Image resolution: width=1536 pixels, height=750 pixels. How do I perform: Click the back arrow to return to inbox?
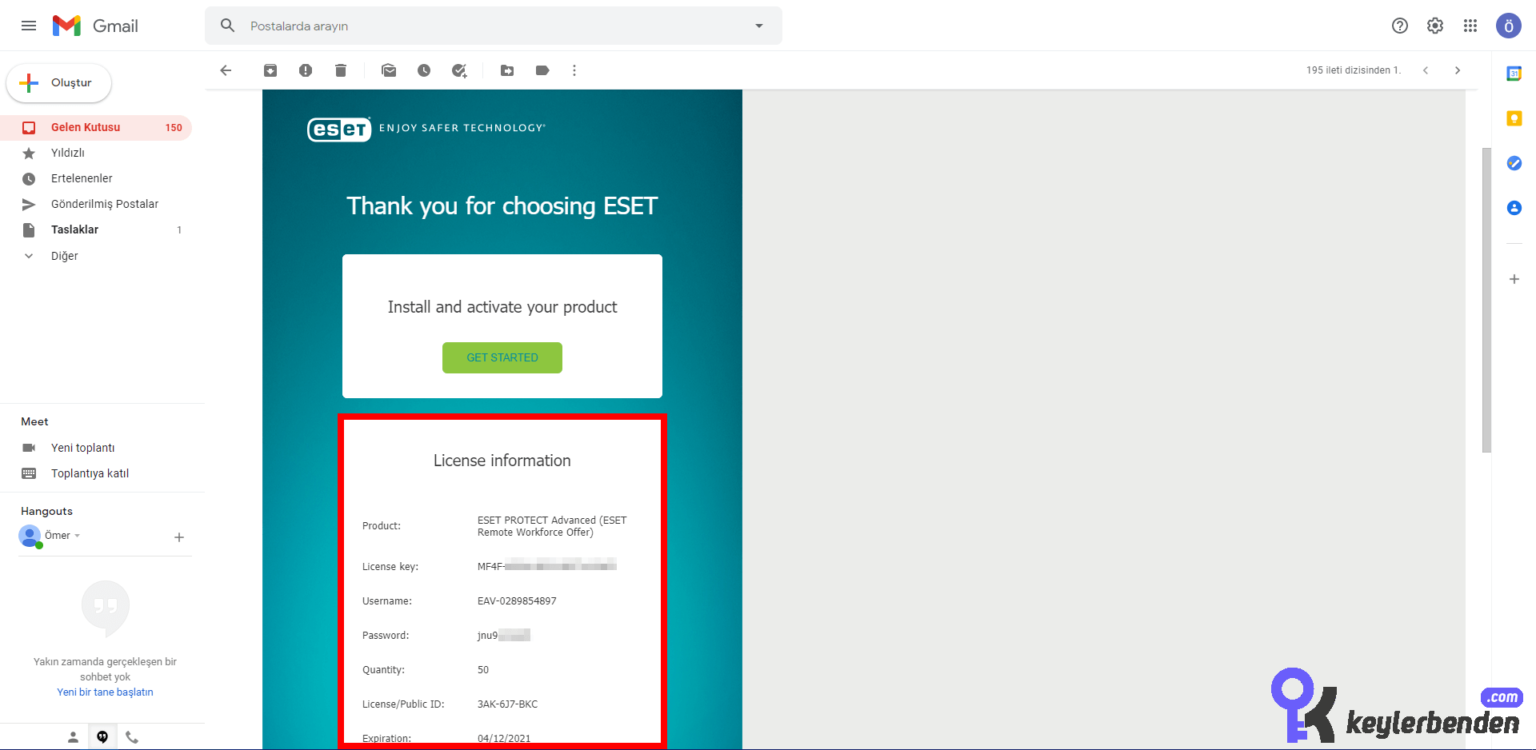[226, 70]
